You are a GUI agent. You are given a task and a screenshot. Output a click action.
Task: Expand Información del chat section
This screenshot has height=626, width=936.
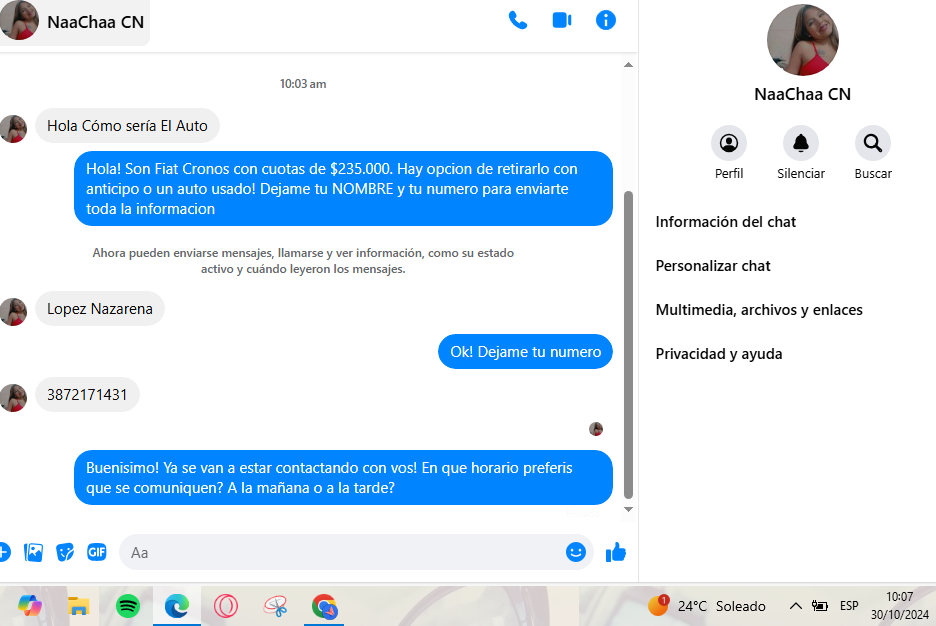725,222
